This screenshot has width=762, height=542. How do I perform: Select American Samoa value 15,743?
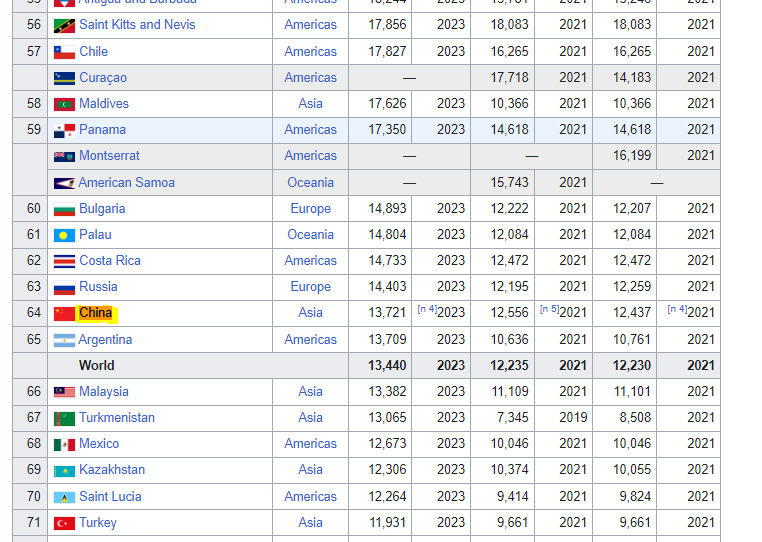509,183
